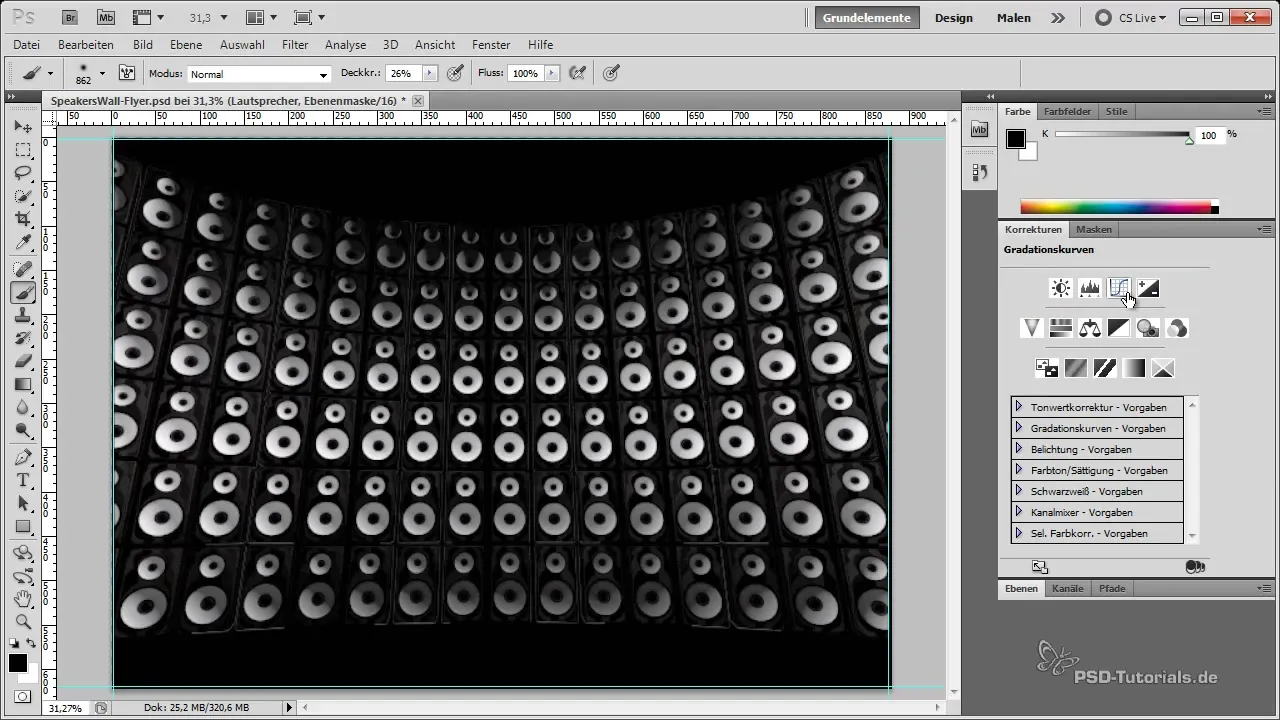Add a Levels adjustment layer
The width and height of the screenshot is (1280, 720).
[1090, 289]
